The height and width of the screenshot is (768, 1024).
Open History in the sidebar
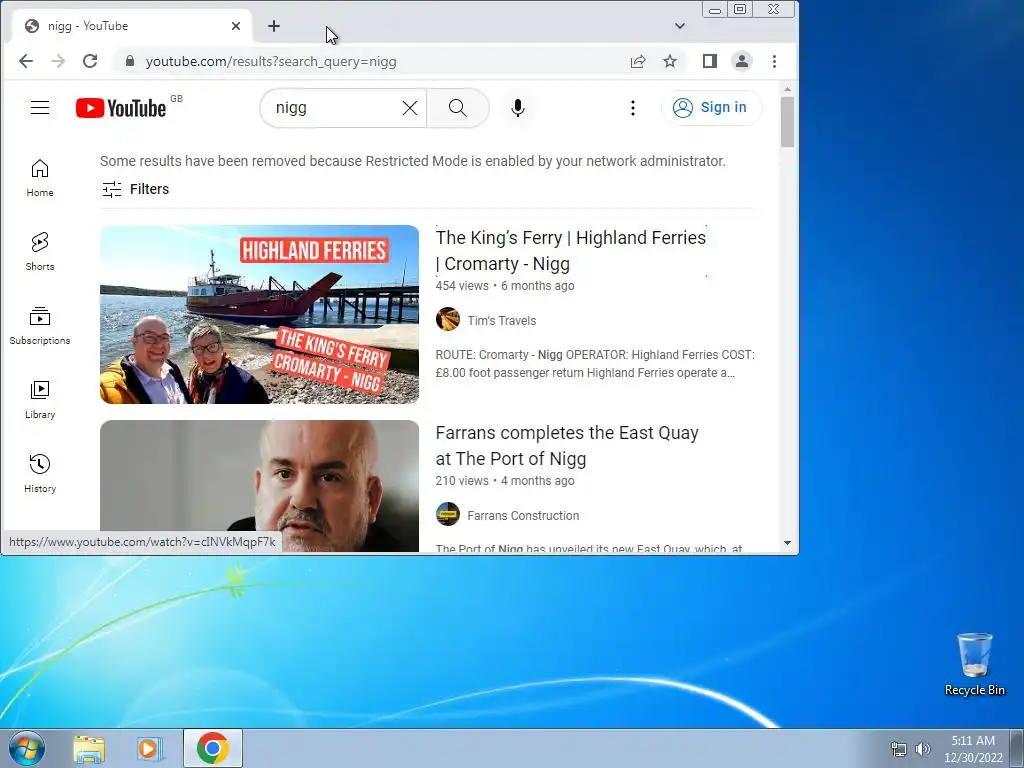click(x=40, y=473)
